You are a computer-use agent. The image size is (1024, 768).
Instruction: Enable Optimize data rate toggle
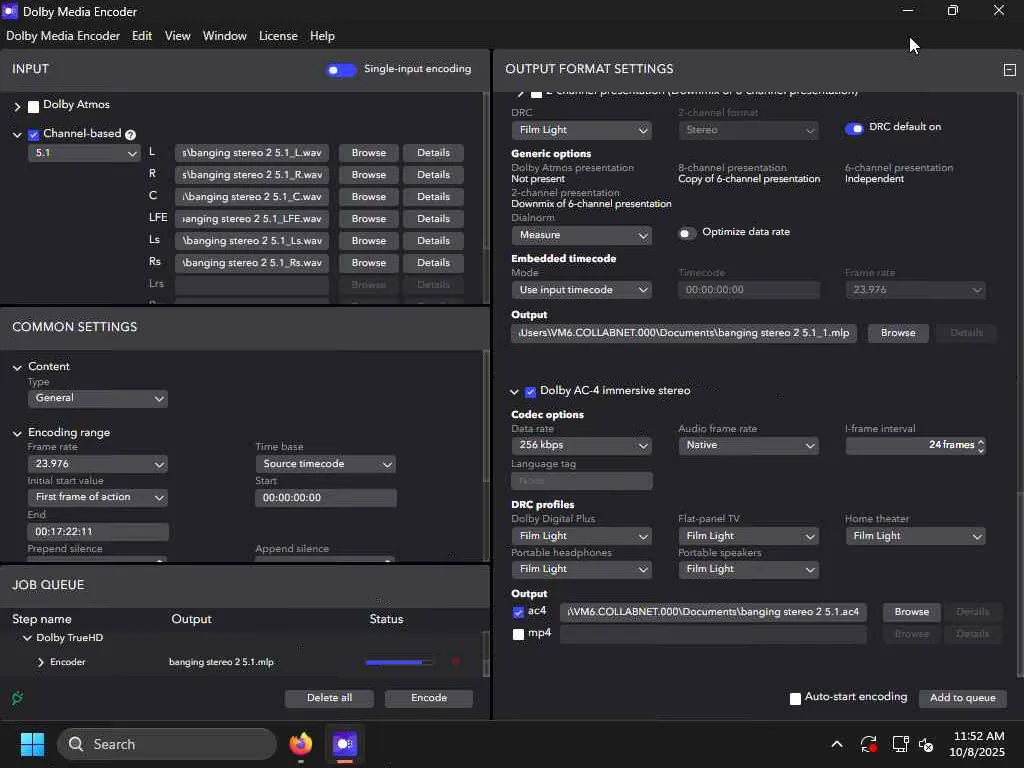pyautogui.click(x=687, y=233)
